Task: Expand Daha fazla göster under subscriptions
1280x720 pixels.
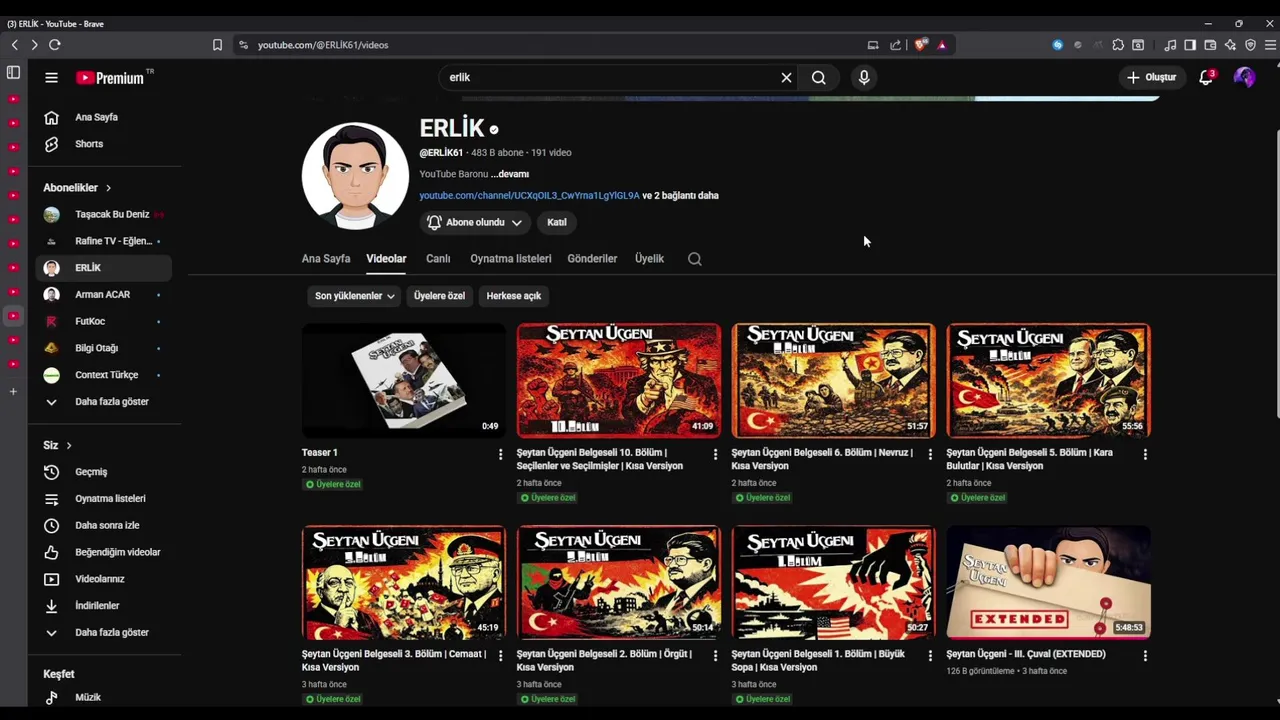Action: tap(104, 401)
